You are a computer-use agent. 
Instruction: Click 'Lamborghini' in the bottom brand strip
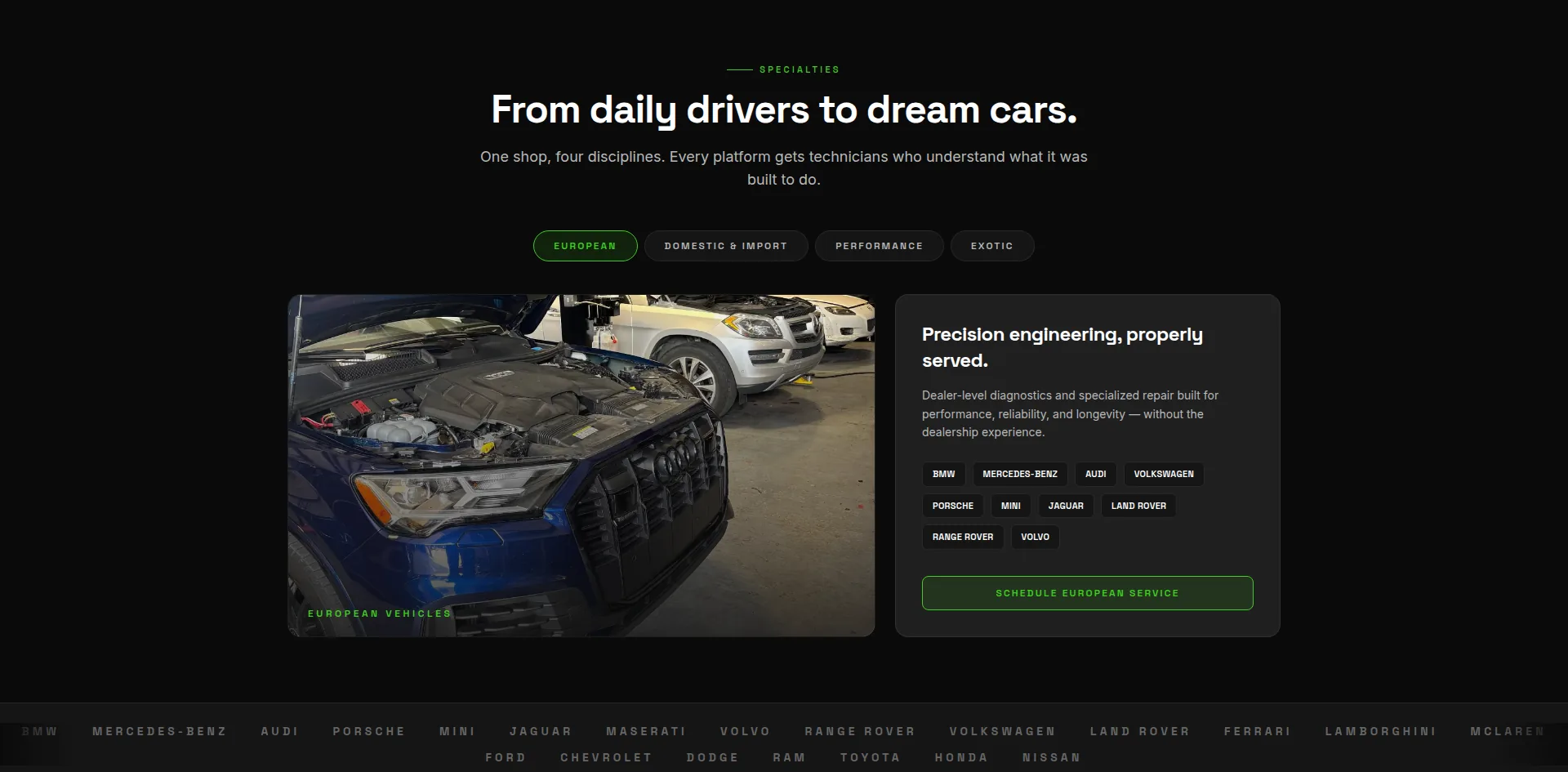[x=1380, y=731]
